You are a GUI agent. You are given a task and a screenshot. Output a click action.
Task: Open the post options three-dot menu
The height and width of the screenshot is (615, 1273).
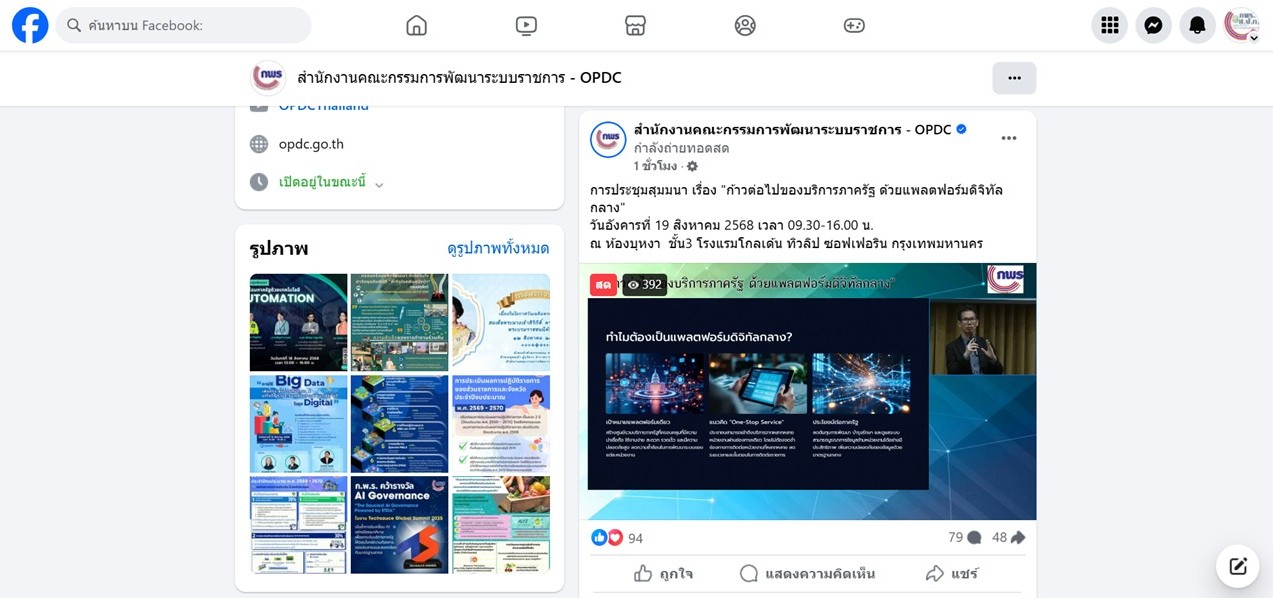(1009, 138)
